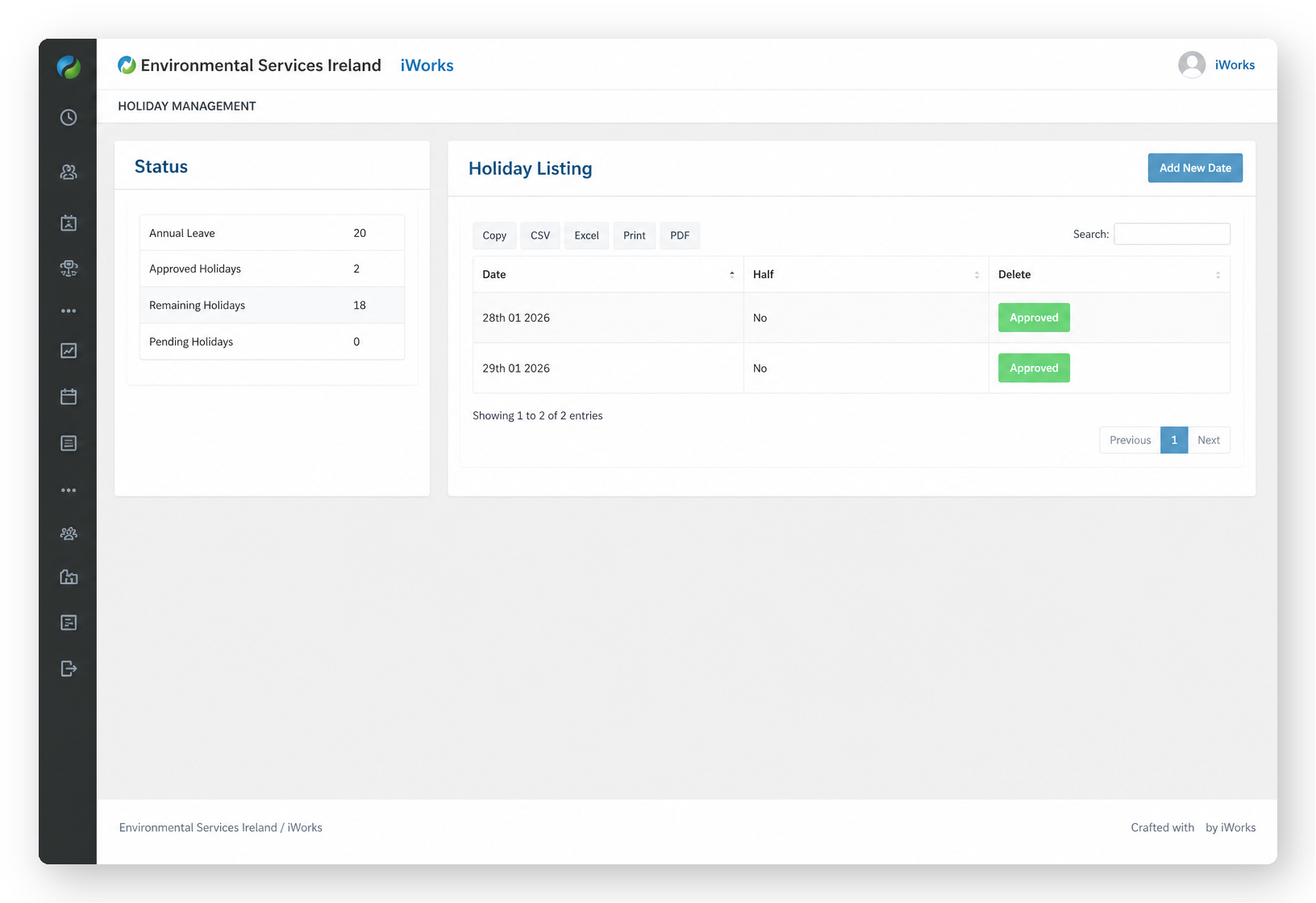The width and height of the screenshot is (1316, 903).
Task: Select the Annual Leave row
Action: click(272, 233)
